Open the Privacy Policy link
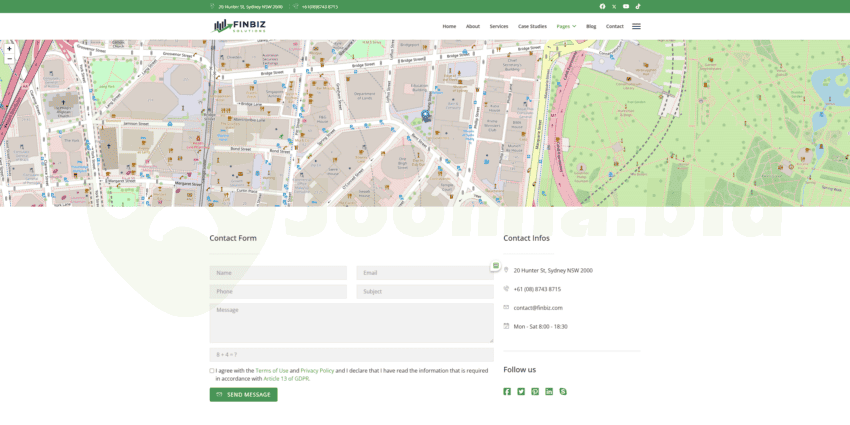The width and height of the screenshot is (850, 425). [x=317, y=370]
